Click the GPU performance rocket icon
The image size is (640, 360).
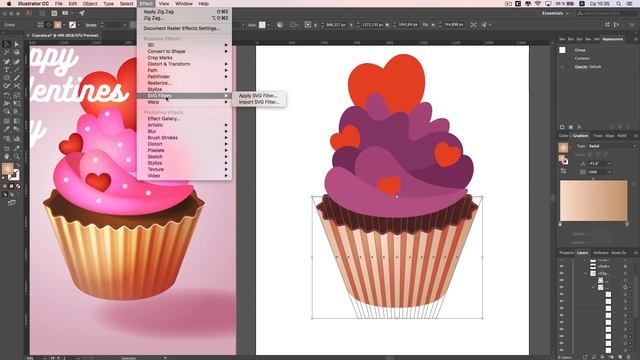tap(82, 13)
